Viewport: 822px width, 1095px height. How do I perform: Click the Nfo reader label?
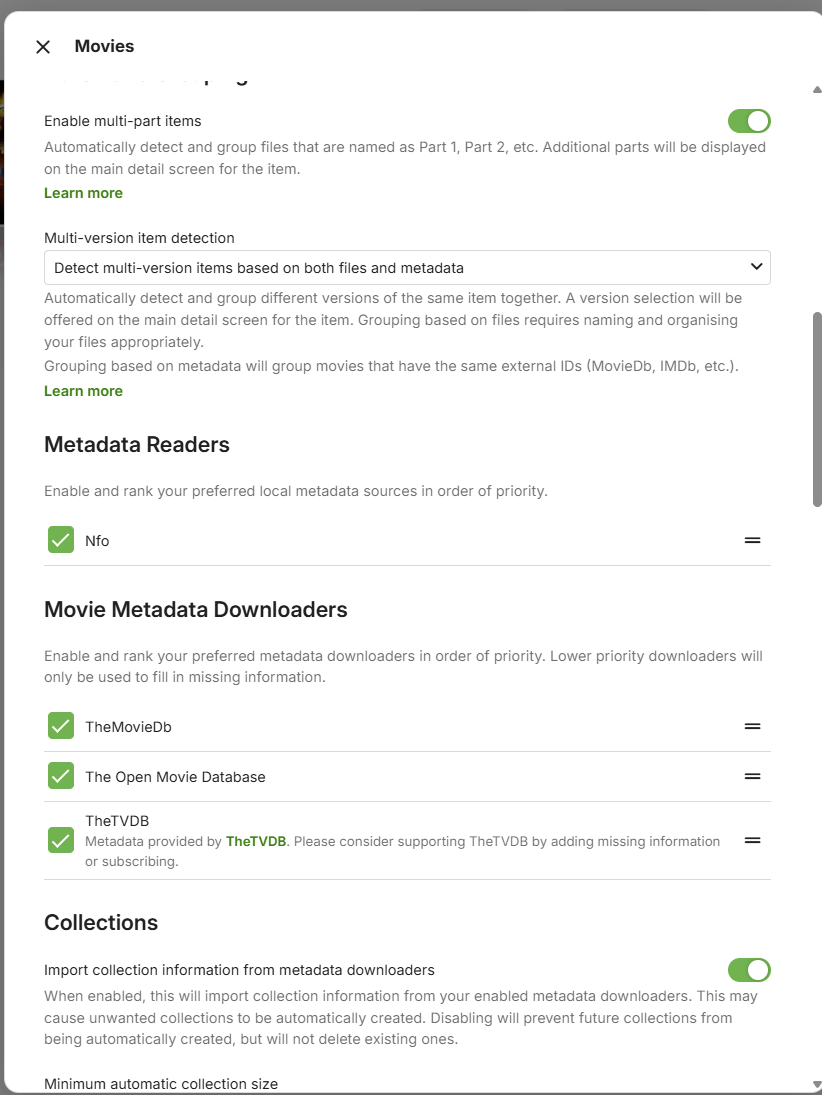[x=97, y=541]
